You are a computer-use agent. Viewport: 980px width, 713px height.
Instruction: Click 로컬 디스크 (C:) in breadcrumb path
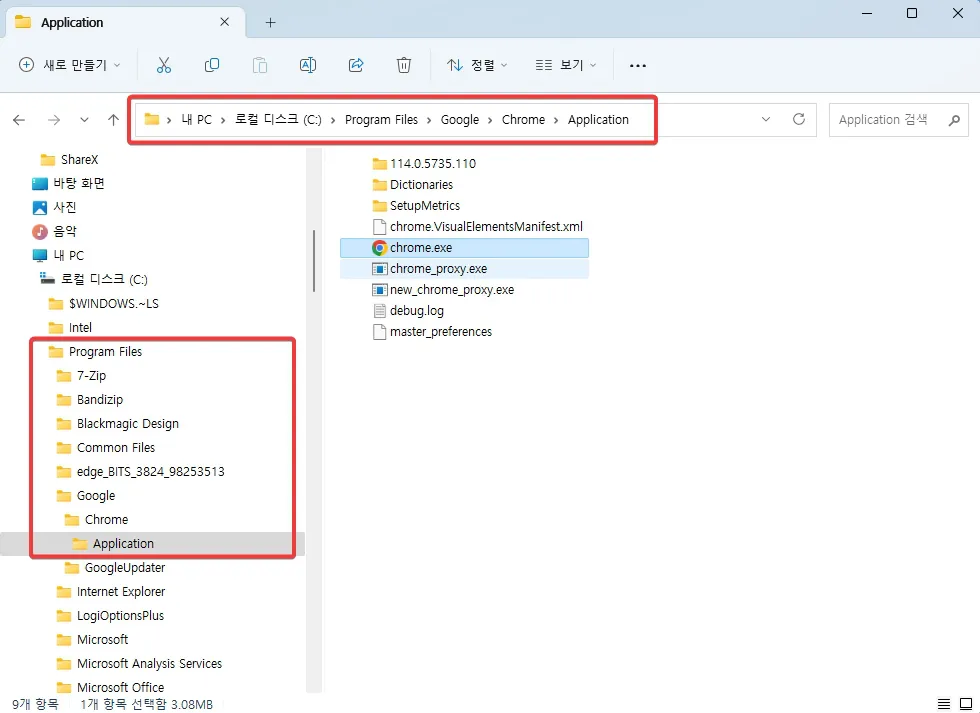(278, 119)
